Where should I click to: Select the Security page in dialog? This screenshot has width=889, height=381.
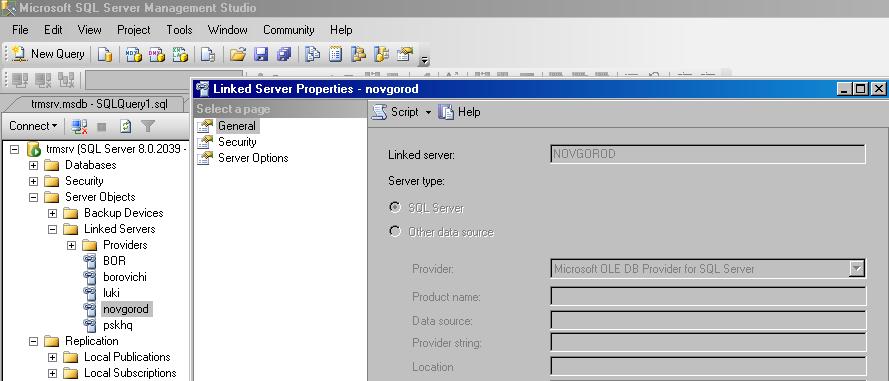click(237, 142)
